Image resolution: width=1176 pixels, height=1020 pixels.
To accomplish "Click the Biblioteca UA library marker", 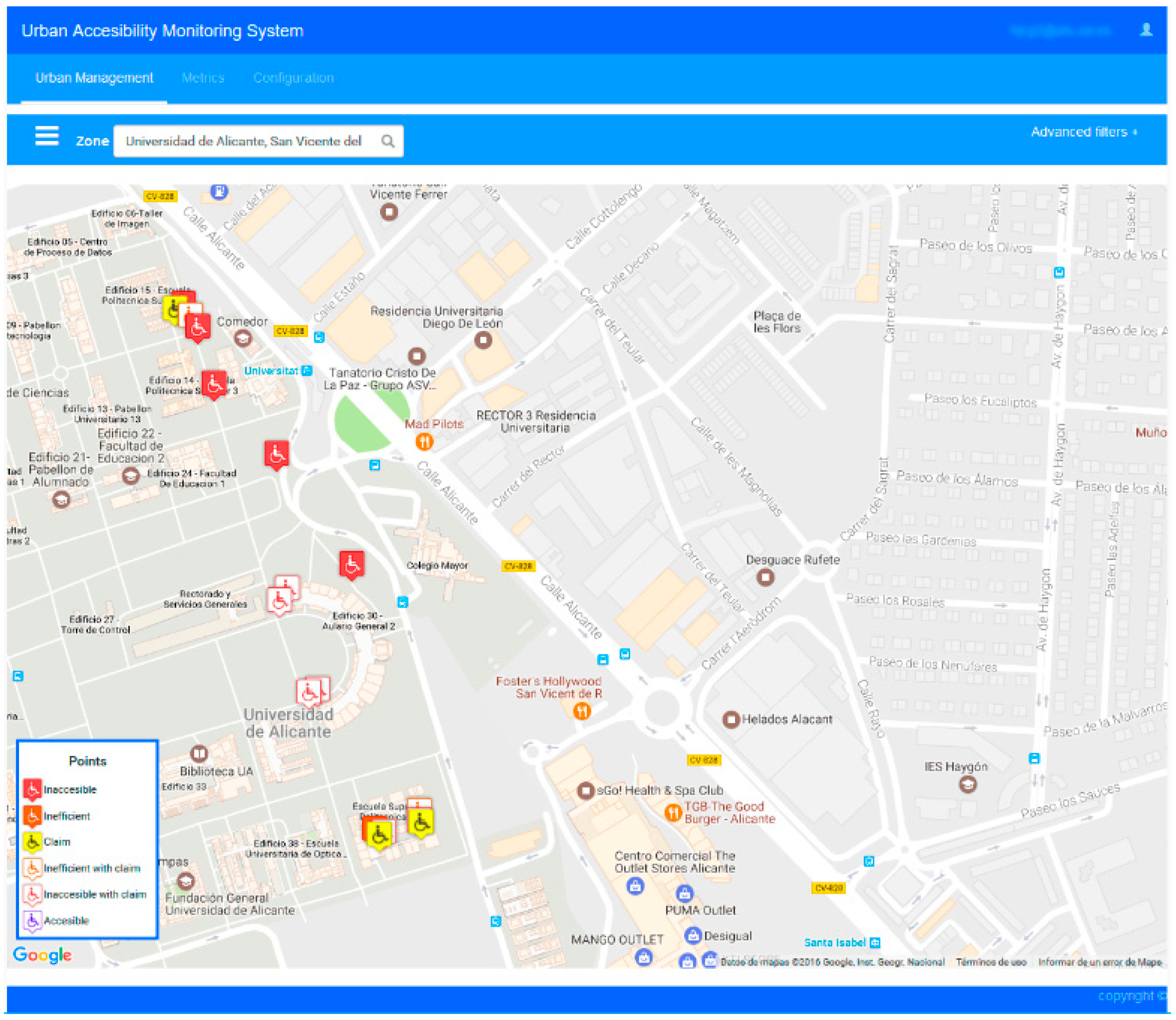I will tap(199, 754).
